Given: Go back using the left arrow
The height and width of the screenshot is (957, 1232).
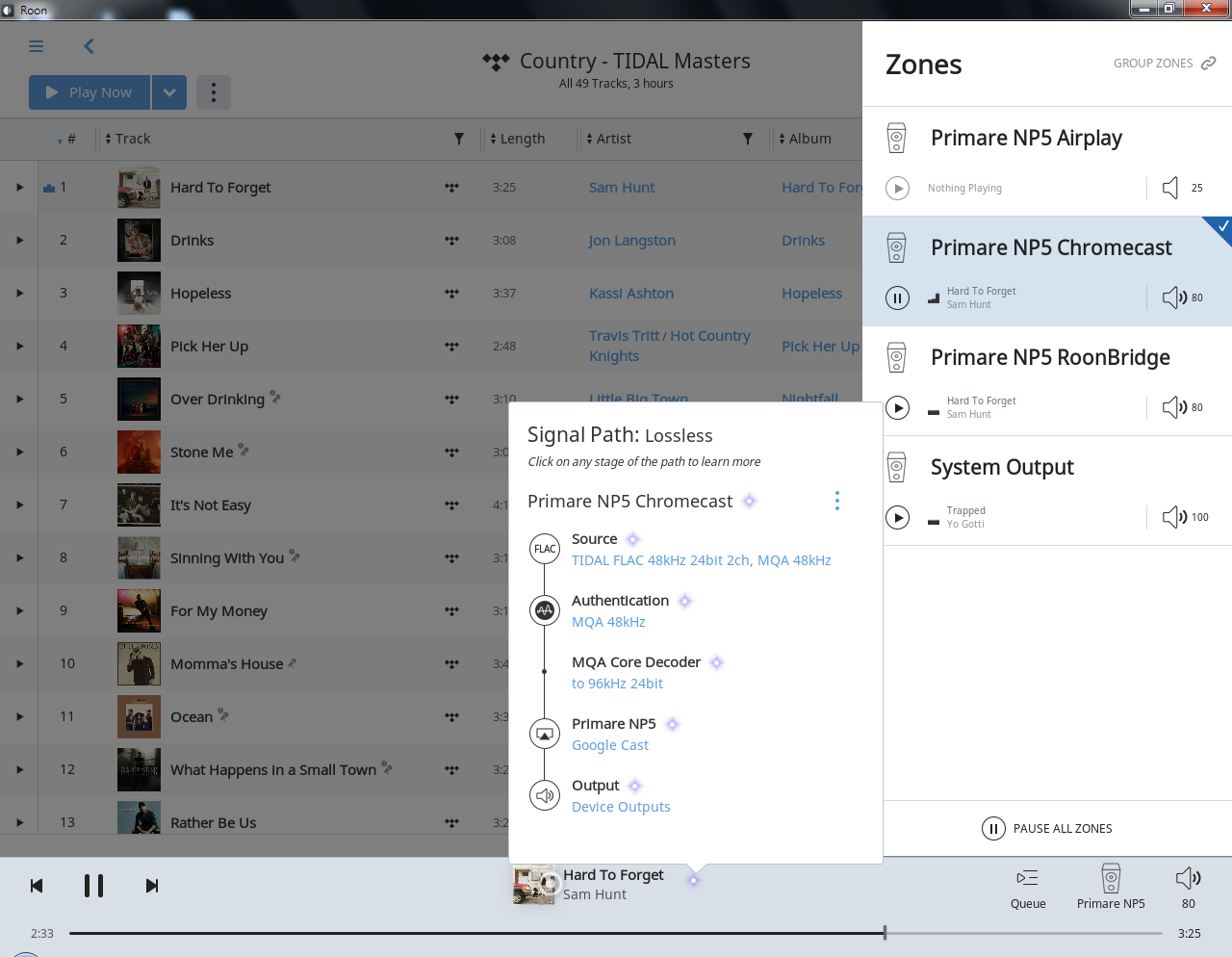Looking at the screenshot, I should (x=89, y=46).
